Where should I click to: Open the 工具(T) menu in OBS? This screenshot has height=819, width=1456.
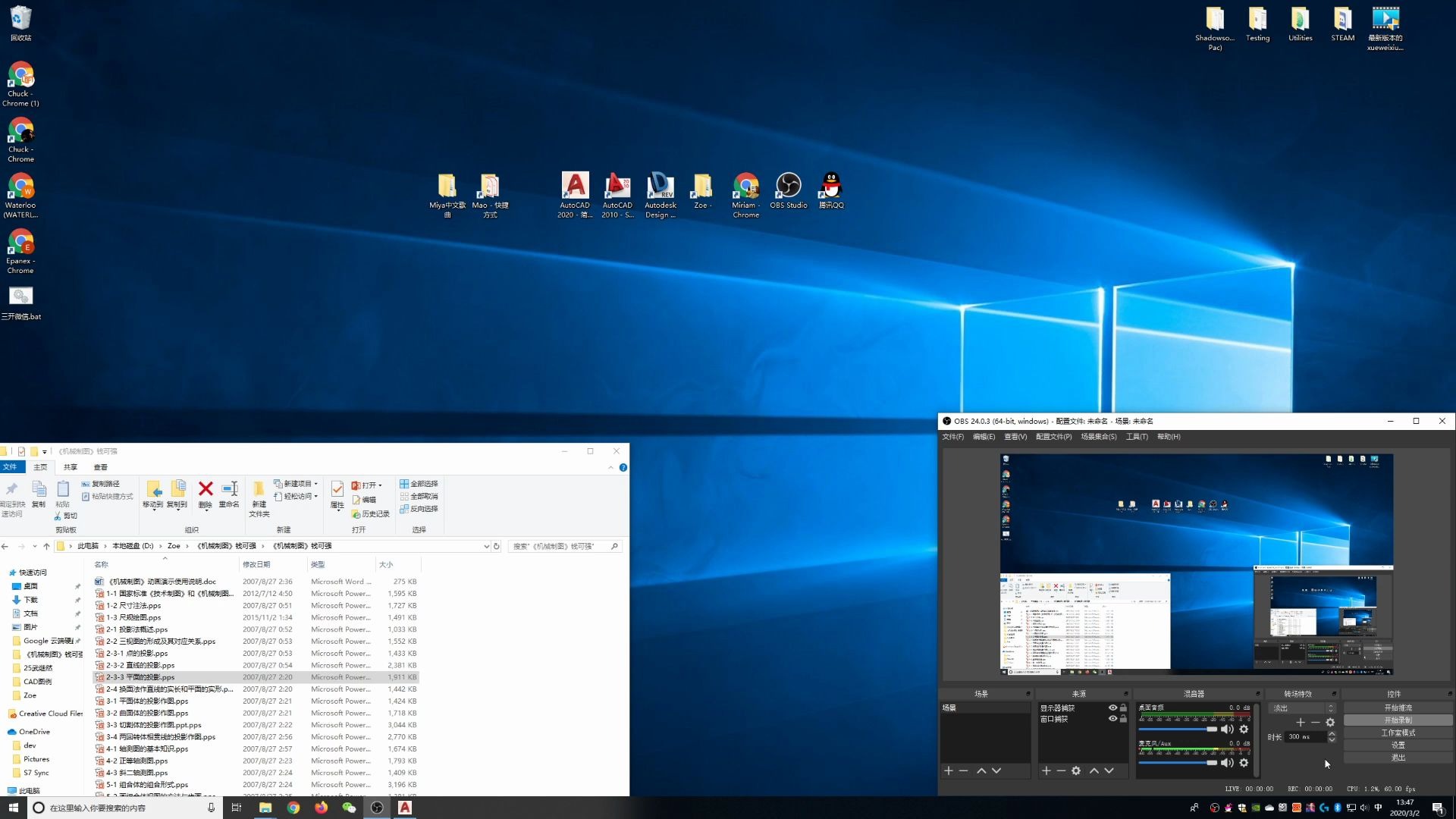coord(1136,437)
